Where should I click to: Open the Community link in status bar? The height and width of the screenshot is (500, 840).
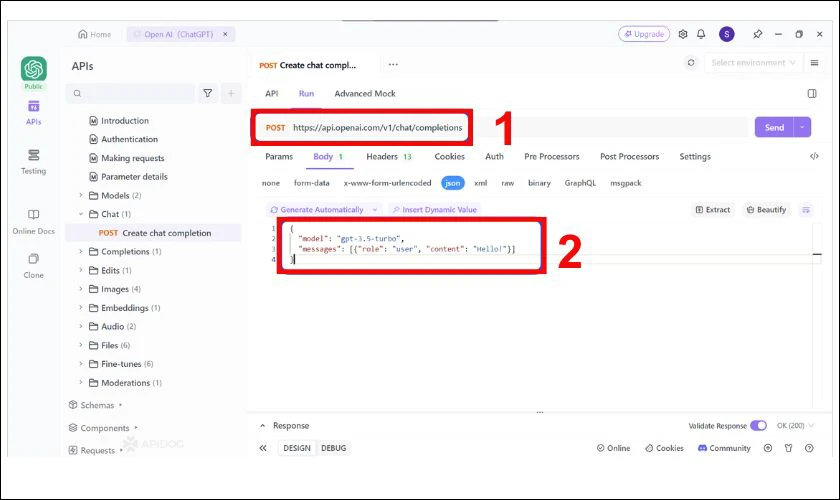click(724, 448)
